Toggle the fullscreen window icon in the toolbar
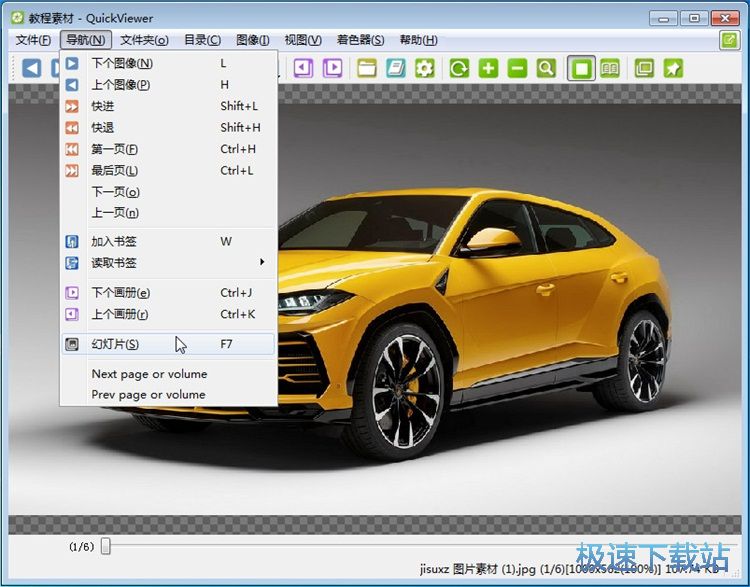The image size is (750, 587). point(643,68)
